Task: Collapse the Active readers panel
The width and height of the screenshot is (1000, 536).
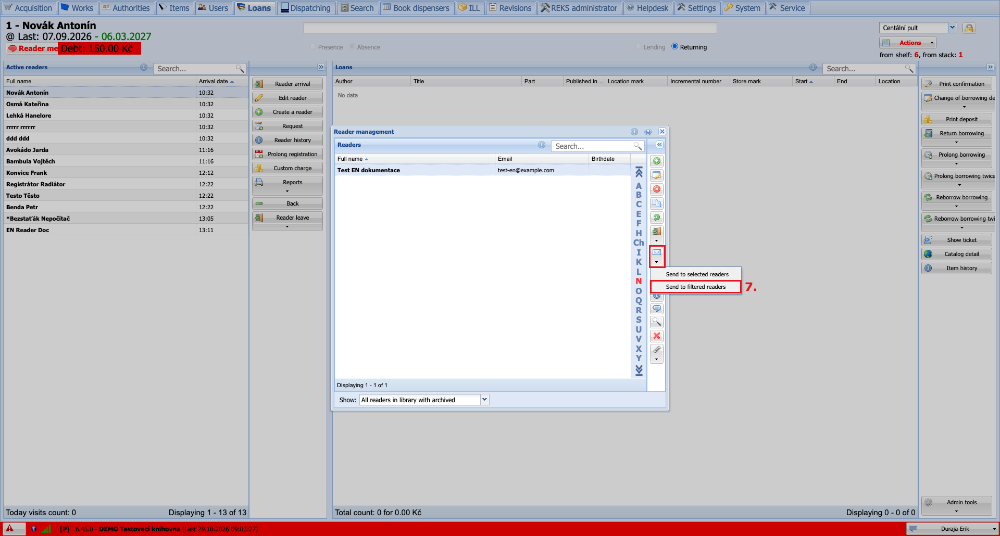Action: click(321, 67)
